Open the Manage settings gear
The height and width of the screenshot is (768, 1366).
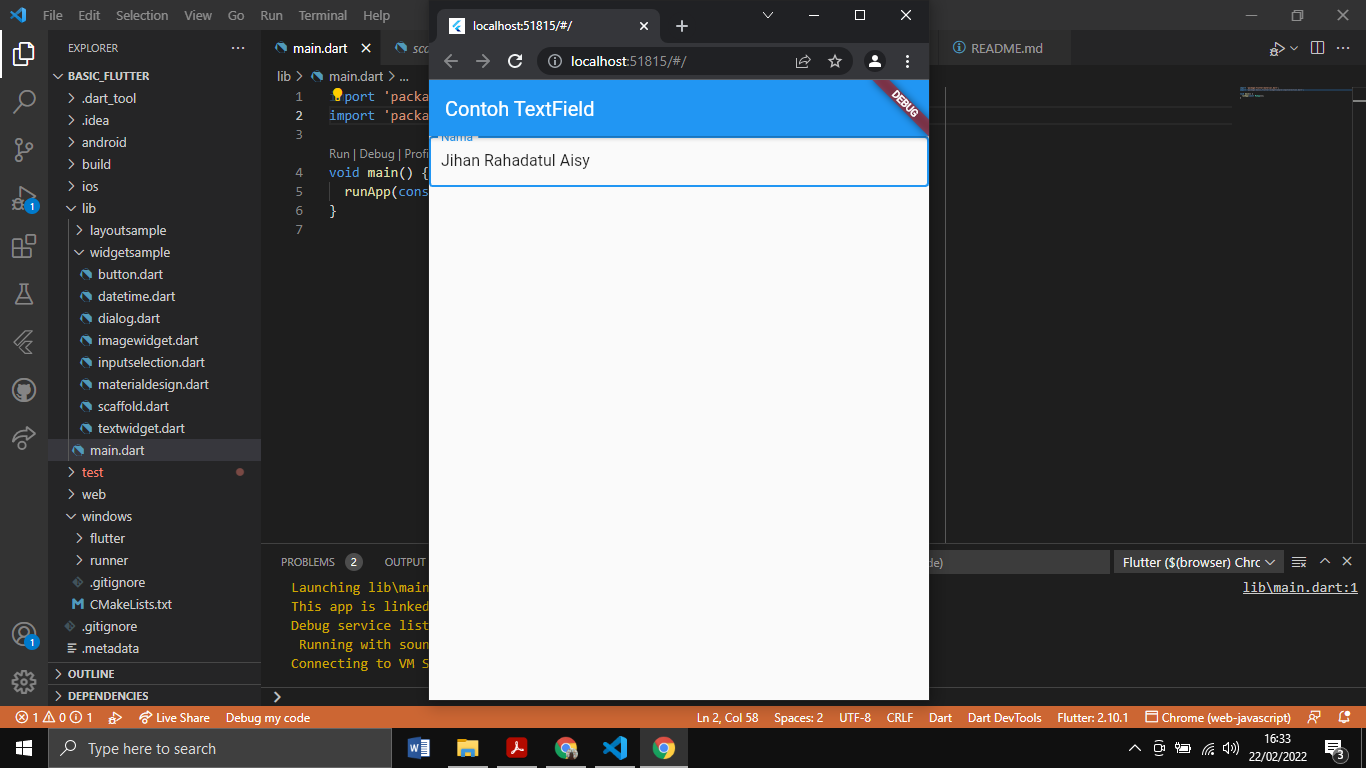click(24, 682)
